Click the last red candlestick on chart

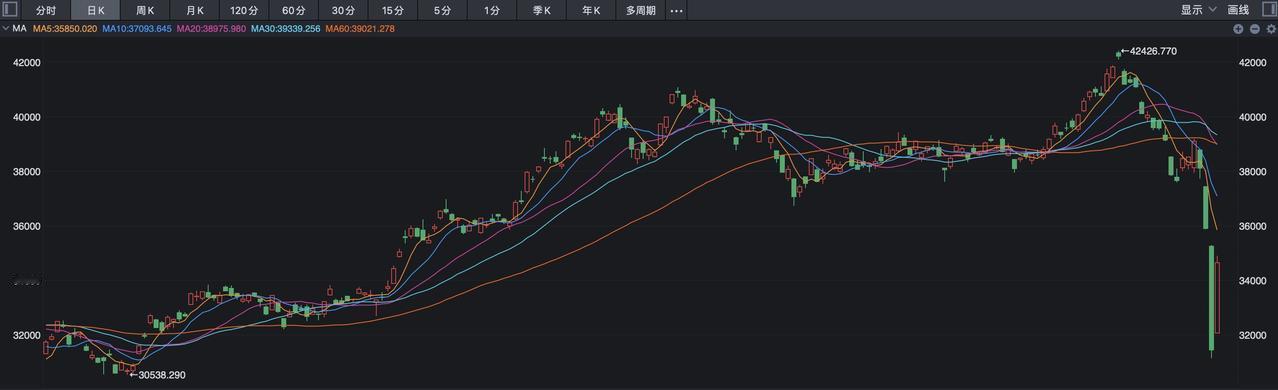pos(1218,297)
